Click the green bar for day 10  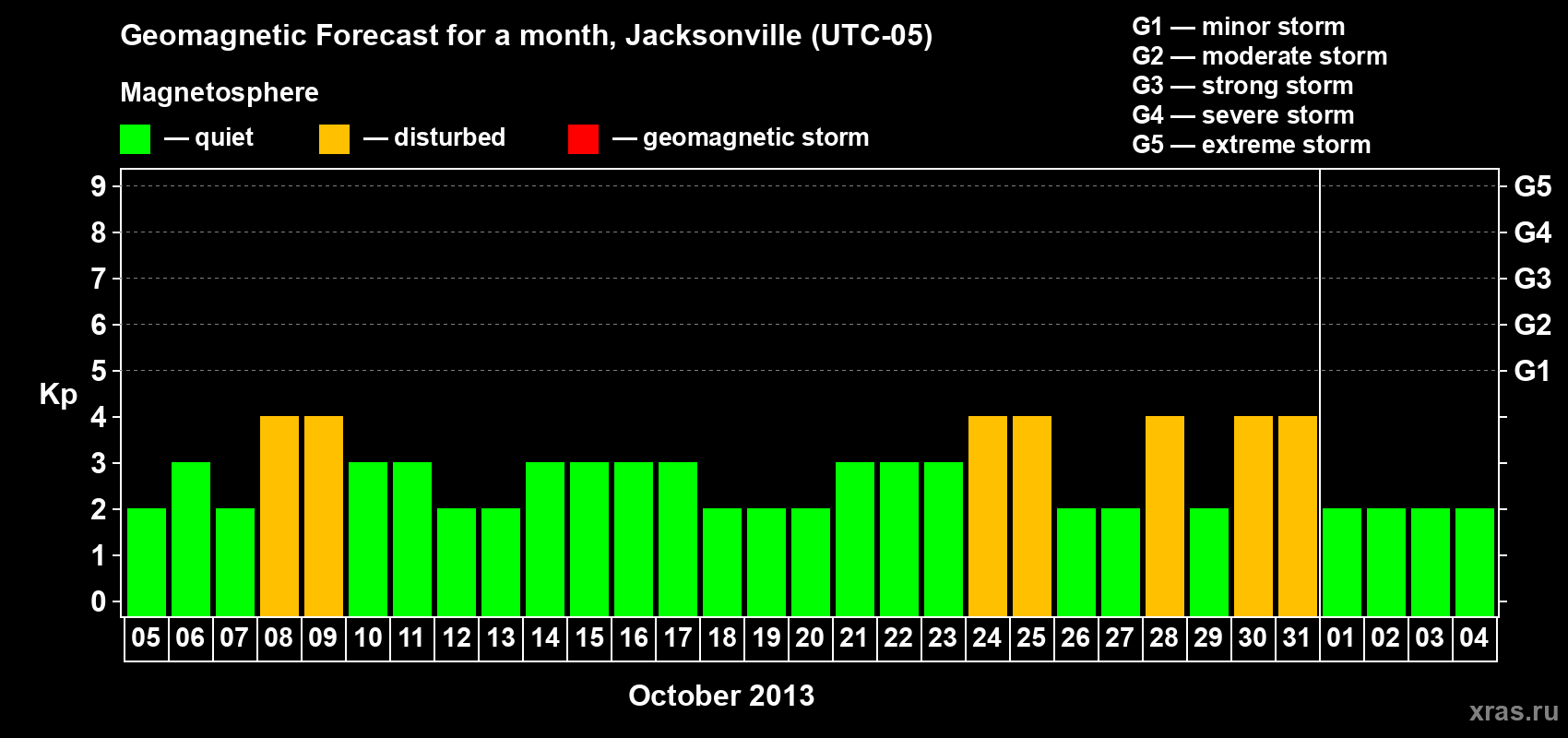(x=368, y=539)
